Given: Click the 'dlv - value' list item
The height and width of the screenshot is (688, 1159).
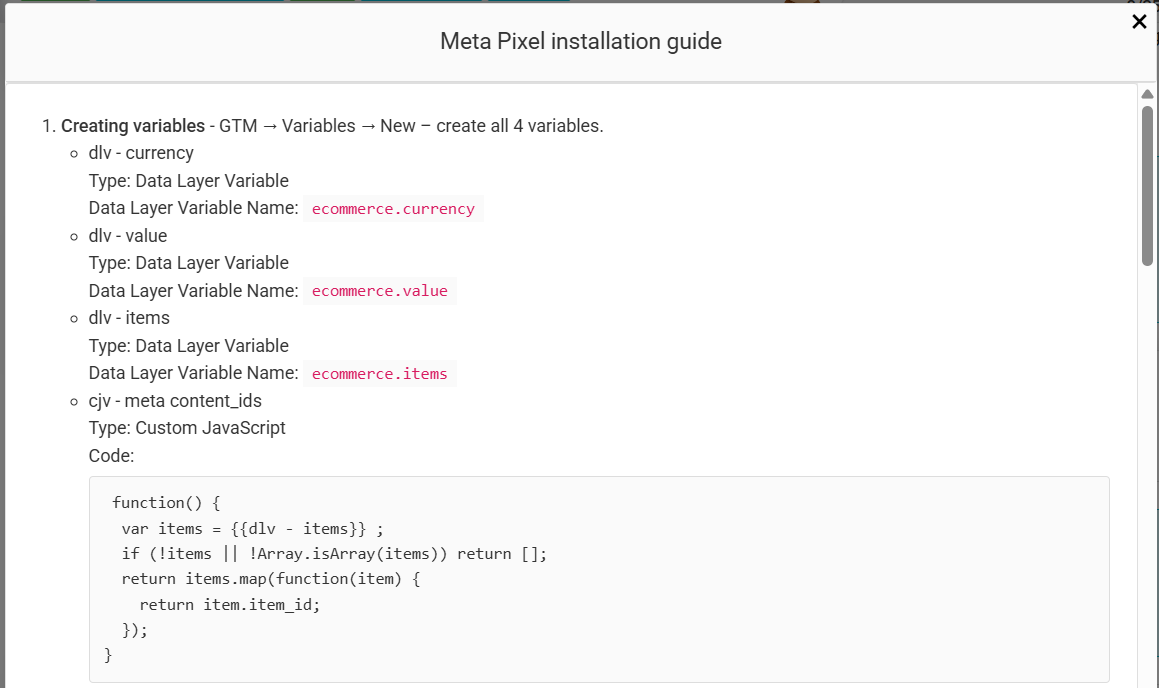Looking at the screenshot, I should [128, 236].
